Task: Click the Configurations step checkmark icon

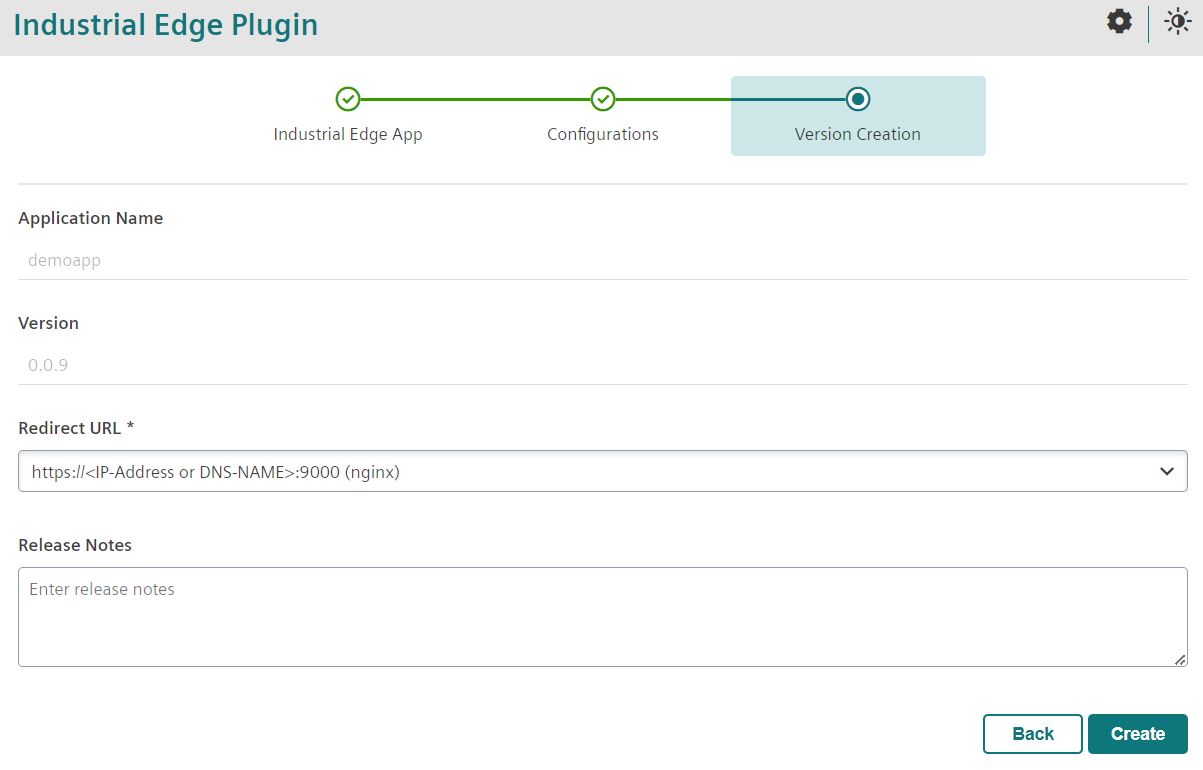Action: [x=602, y=99]
